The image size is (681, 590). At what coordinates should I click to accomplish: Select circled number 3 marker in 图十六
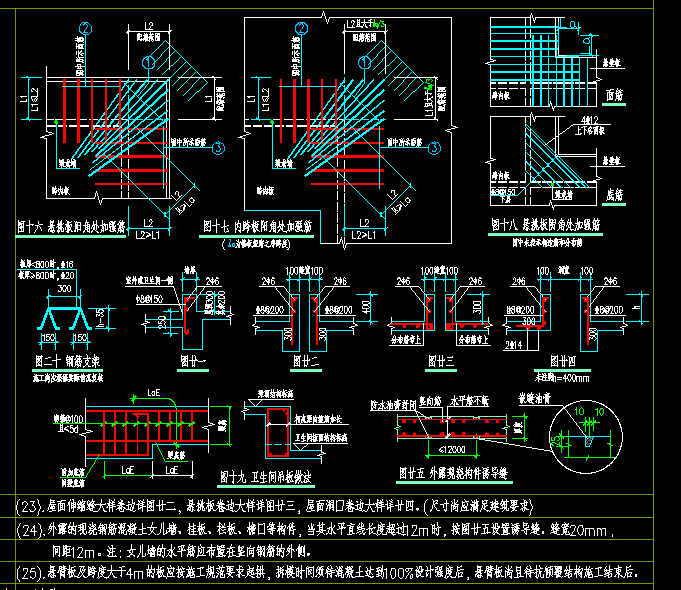click(218, 149)
